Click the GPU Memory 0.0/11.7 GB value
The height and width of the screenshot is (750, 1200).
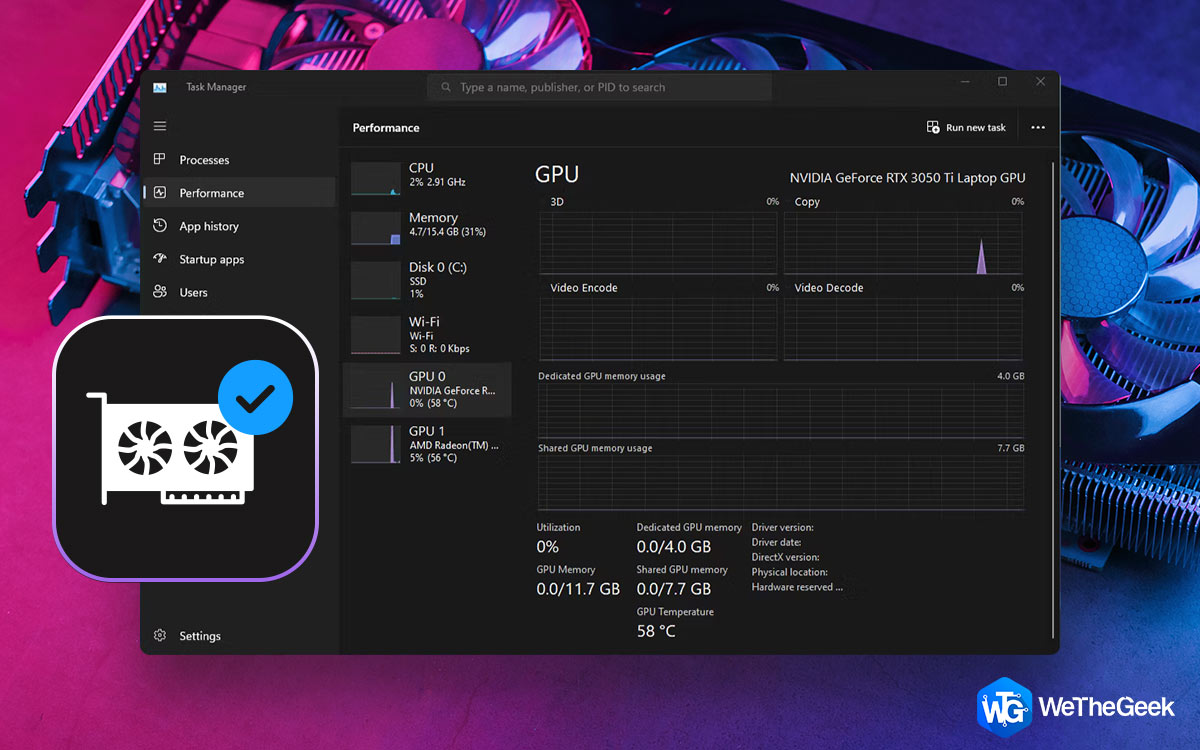[x=578, y=589]
